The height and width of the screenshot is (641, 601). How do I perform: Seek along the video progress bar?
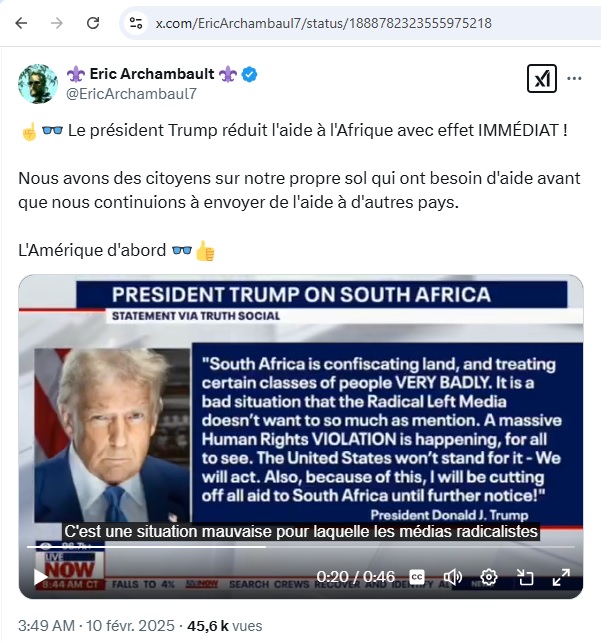301,547
